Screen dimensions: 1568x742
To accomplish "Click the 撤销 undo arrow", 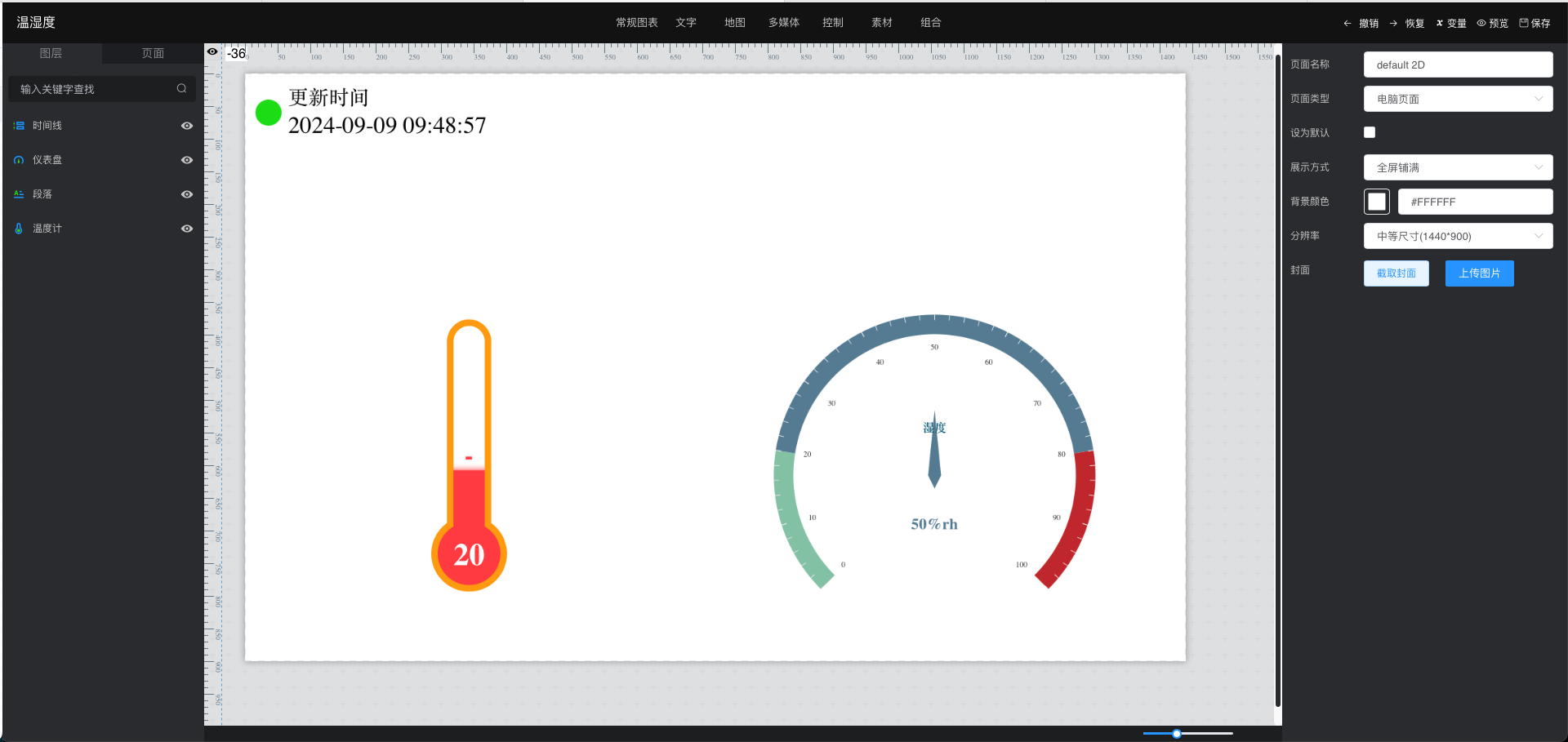I will coord(1347,24).
